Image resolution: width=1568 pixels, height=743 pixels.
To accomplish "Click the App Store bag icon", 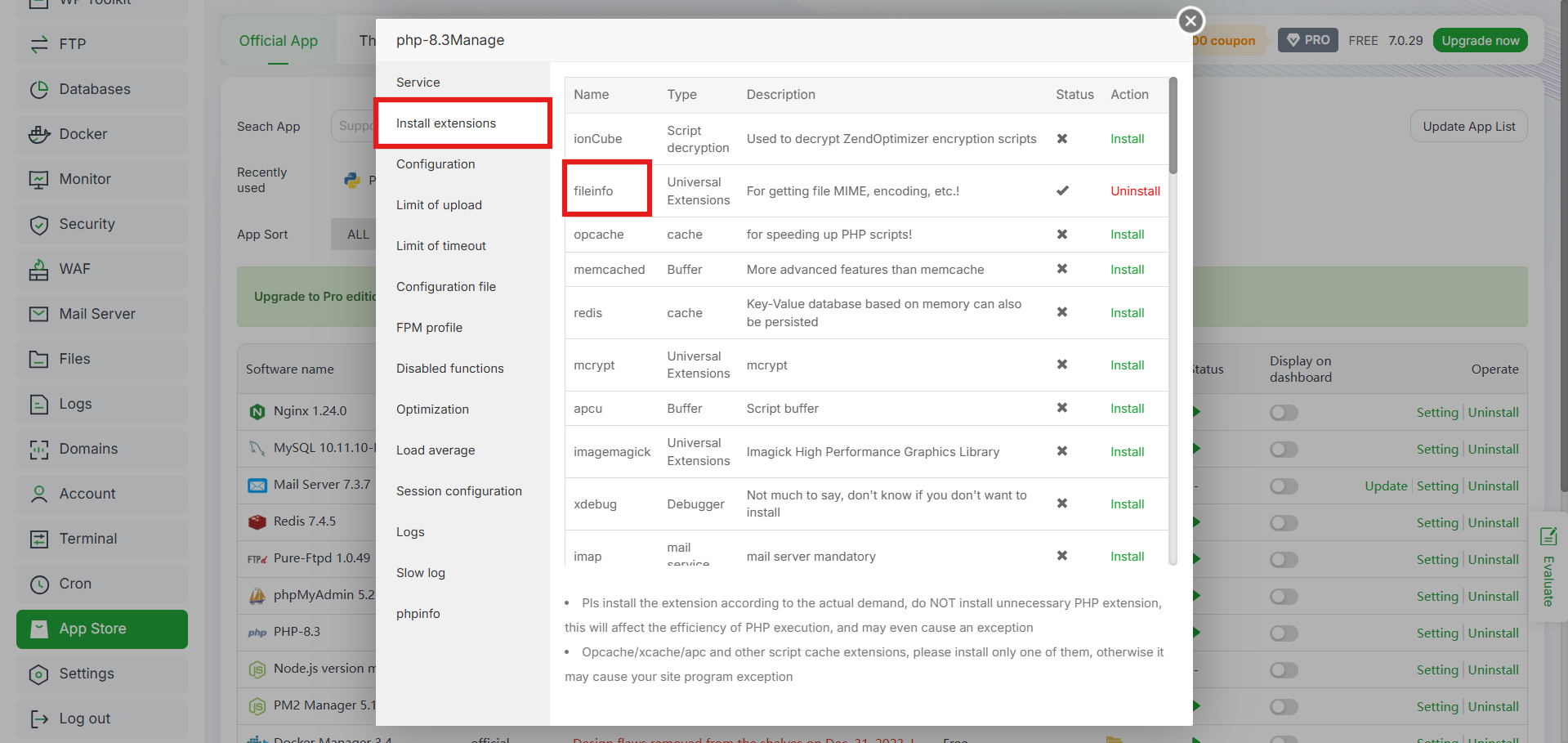I will click(x=39, y=629).
